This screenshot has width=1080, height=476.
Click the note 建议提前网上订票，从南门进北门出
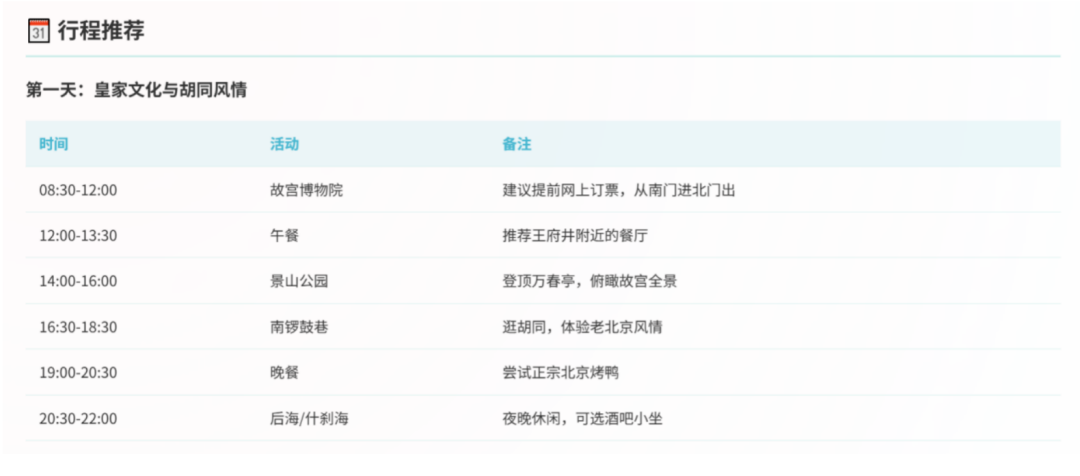click(619, 190)
